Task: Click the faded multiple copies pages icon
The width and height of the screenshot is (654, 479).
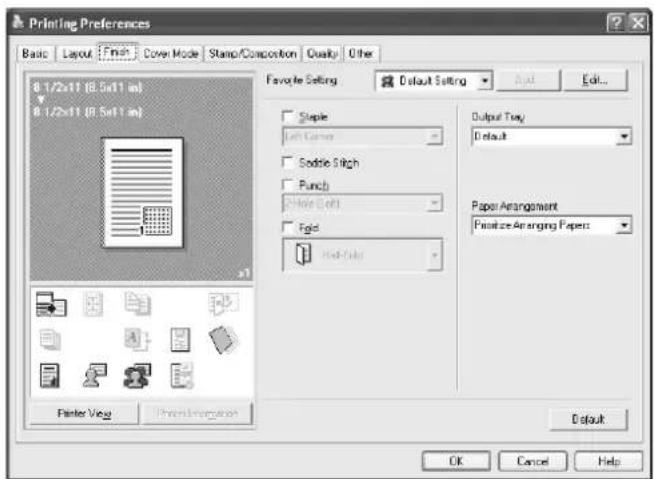Action: (50, 339)
